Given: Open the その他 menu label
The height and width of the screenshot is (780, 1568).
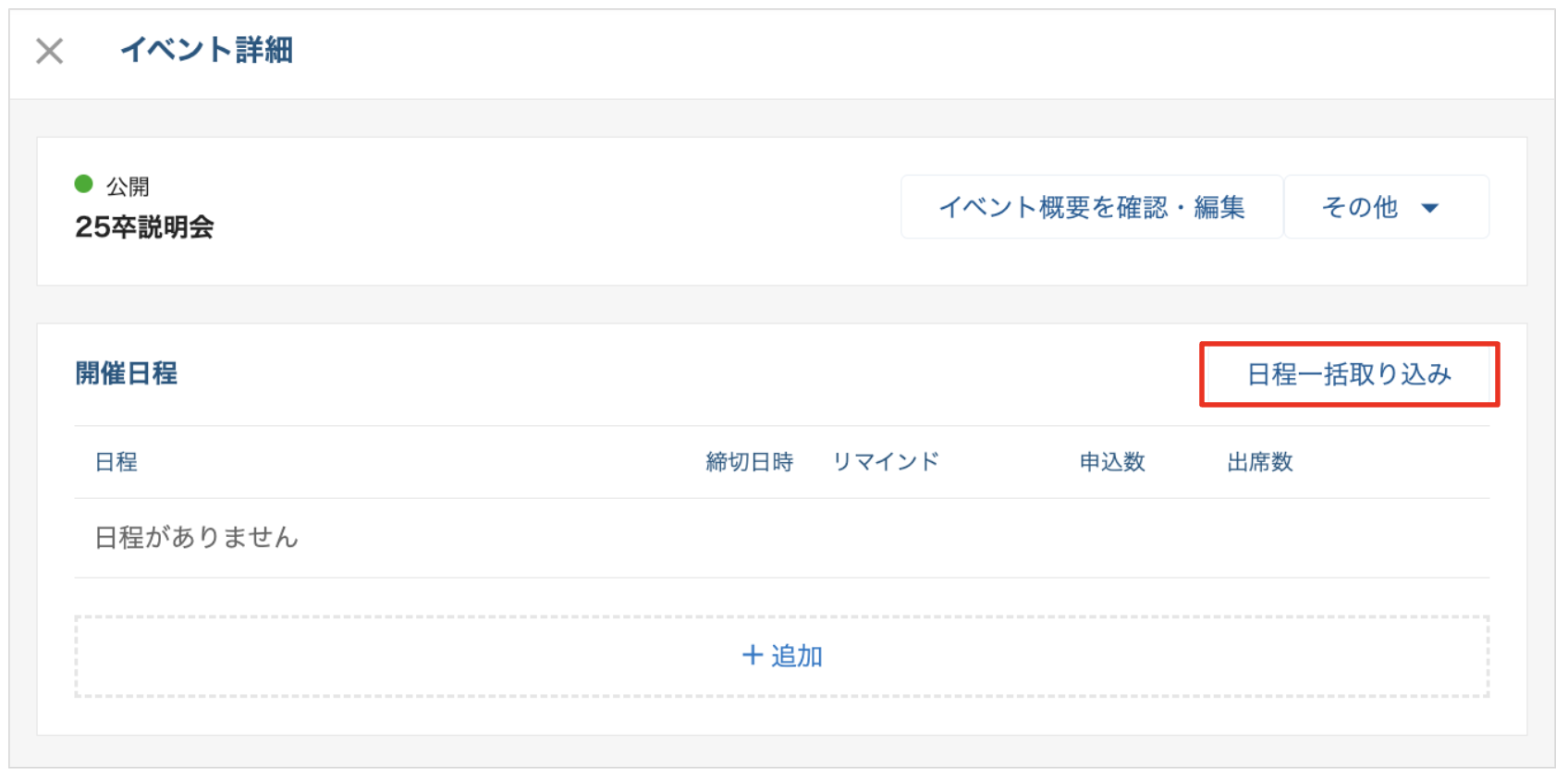Looking at the screenshot, I should click(x=1359, y=208).
